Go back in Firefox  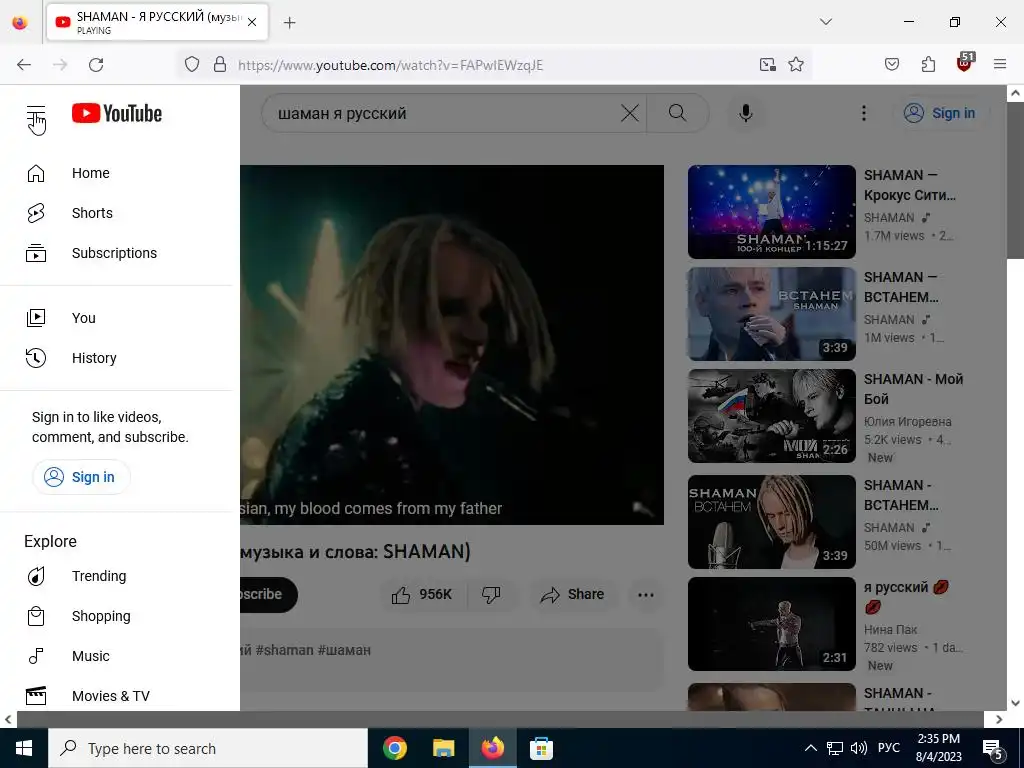pyautogui.click(x=24, y=65)
